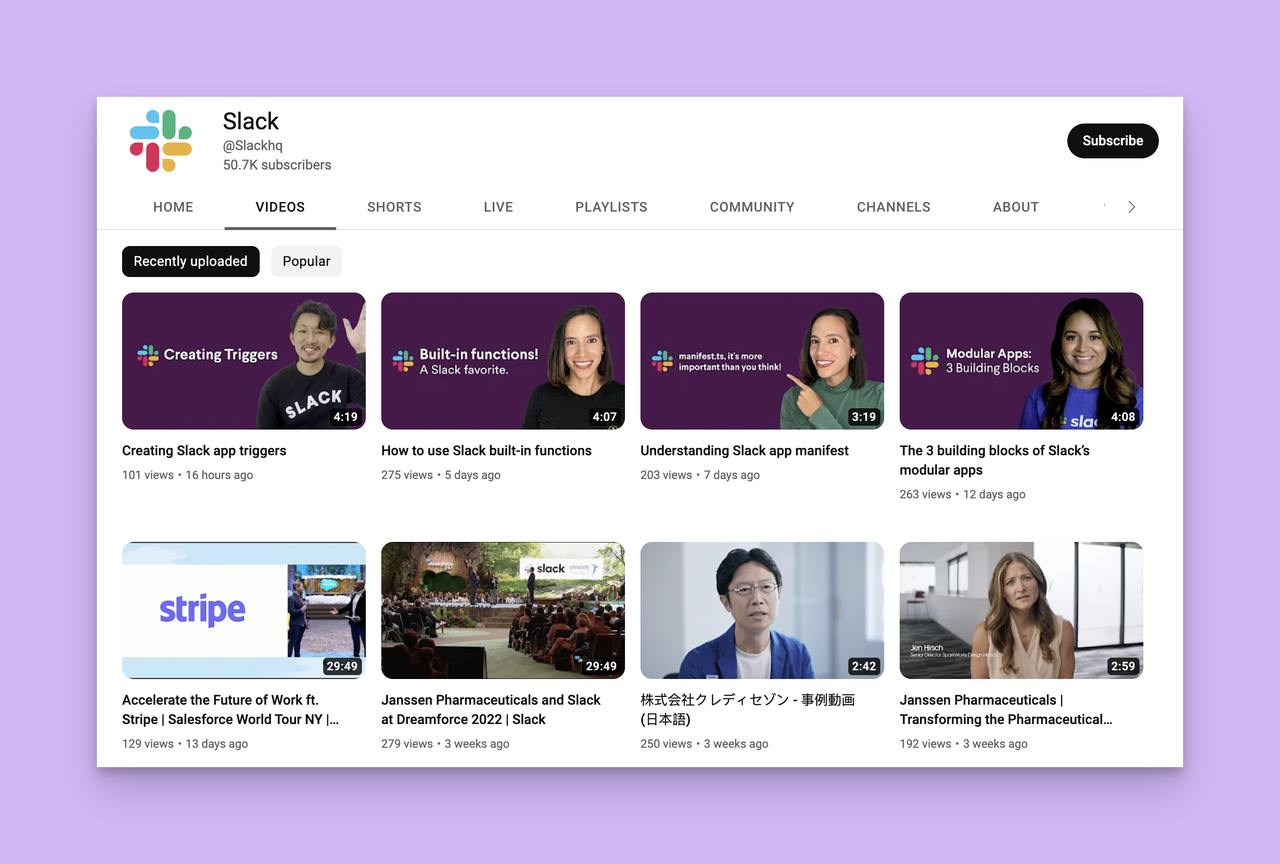Open the Japanese case study thumbnail
Screen dimensions: 1280x864
pyautogui.click(x=762, y=610)
